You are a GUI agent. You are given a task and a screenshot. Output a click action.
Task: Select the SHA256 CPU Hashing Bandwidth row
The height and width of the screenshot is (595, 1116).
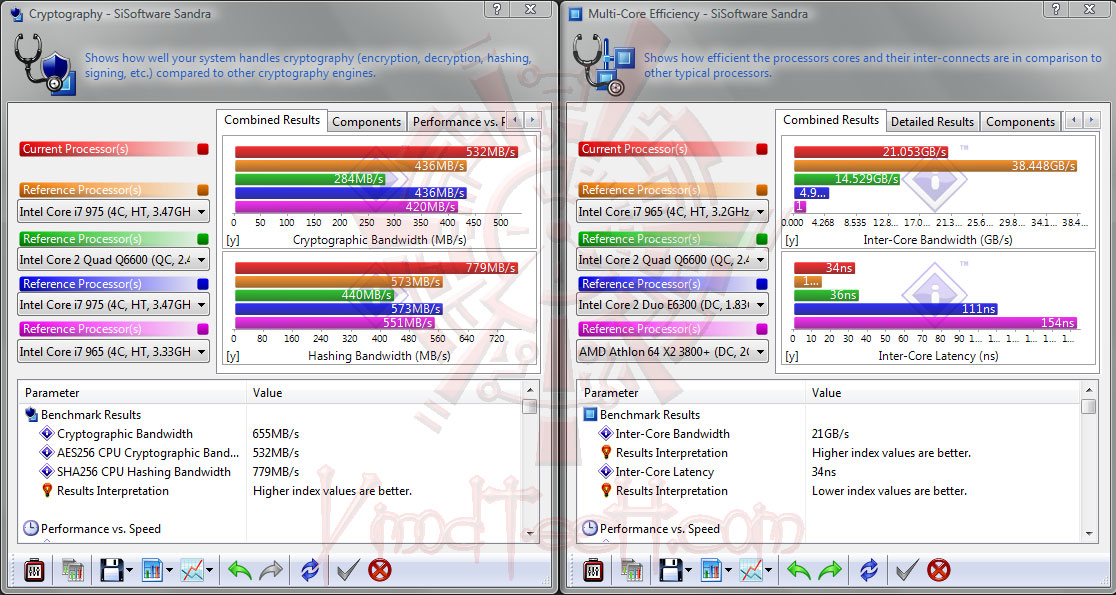pos(270,472)
